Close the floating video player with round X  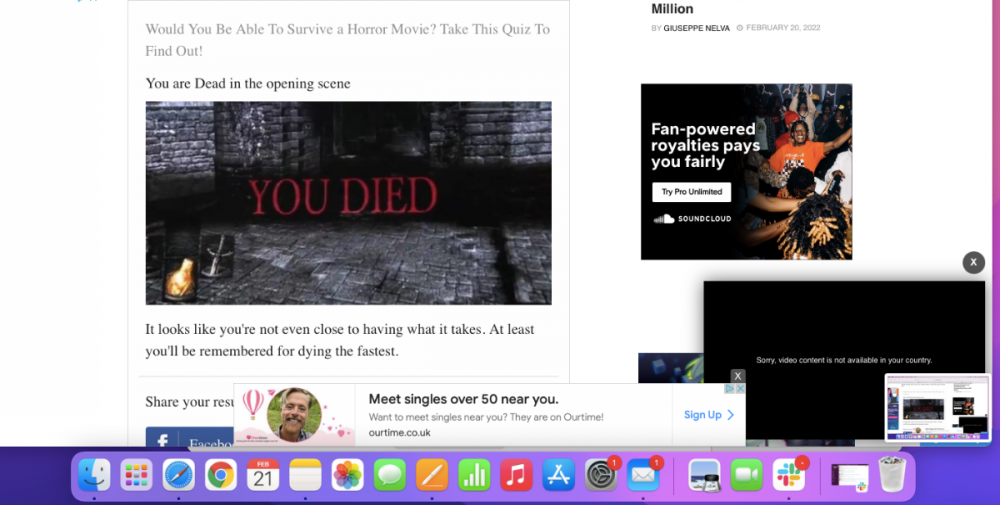(973, 262)
